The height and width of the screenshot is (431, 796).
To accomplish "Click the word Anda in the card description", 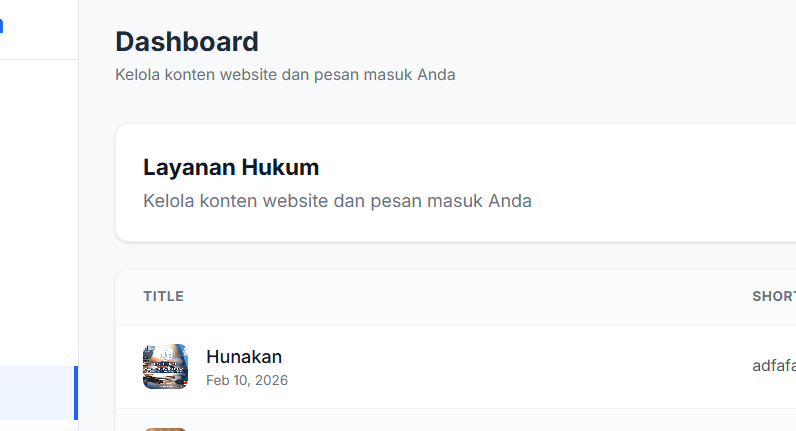I will pos(510,200).
